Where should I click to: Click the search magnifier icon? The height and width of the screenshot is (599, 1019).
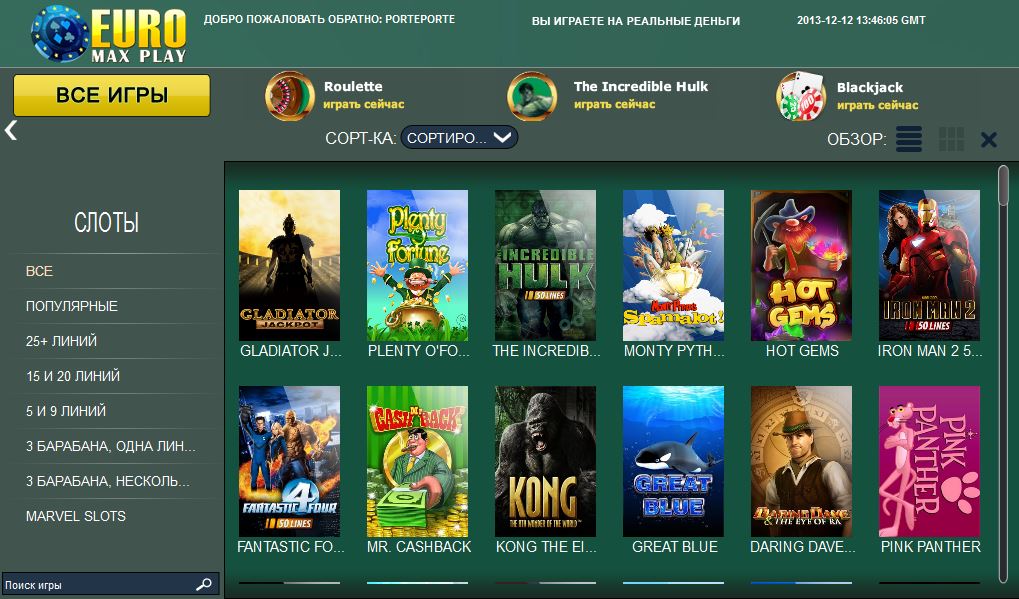tap(203, 584)
